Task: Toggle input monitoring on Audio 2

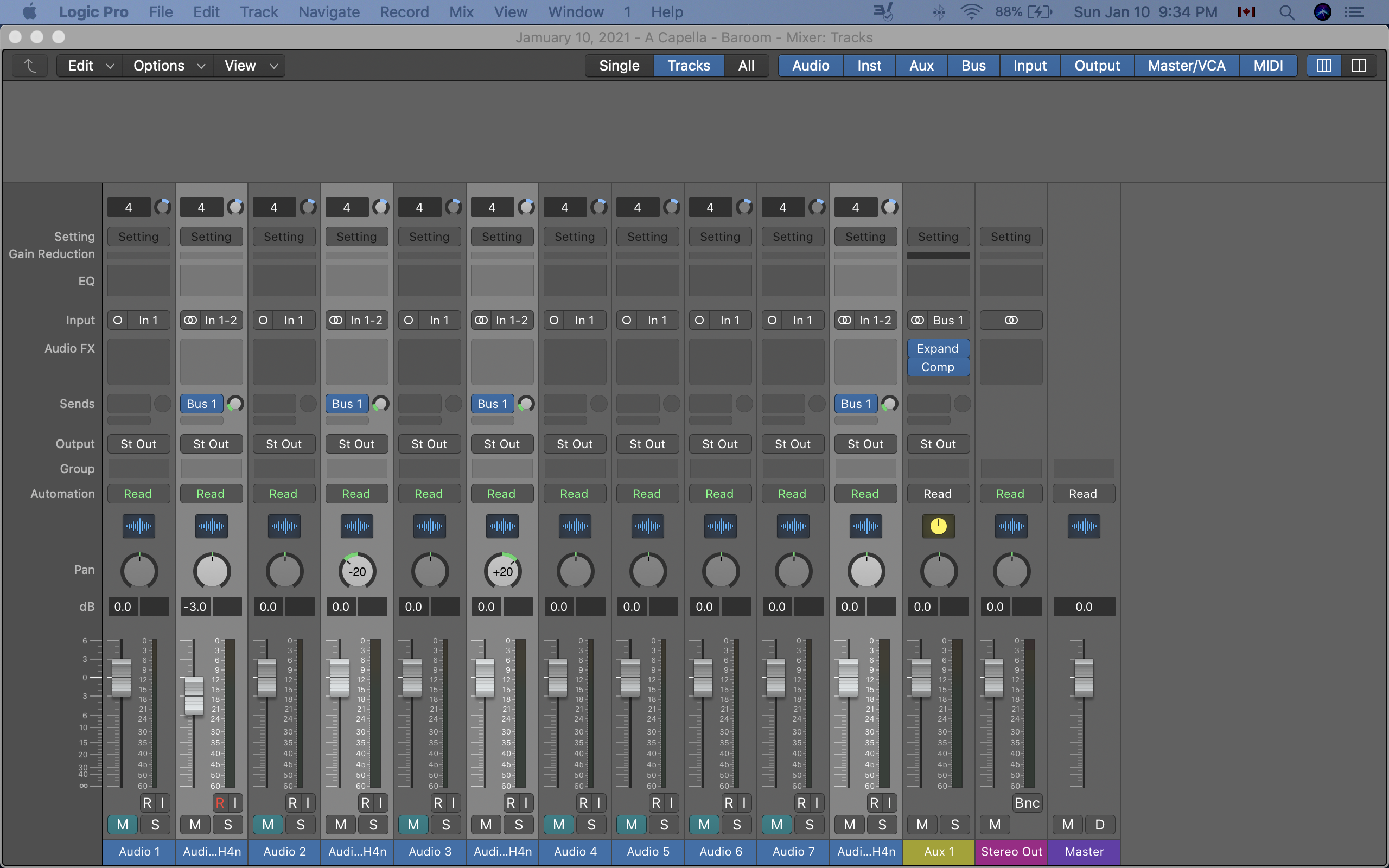Action: [x=308, y=802]
